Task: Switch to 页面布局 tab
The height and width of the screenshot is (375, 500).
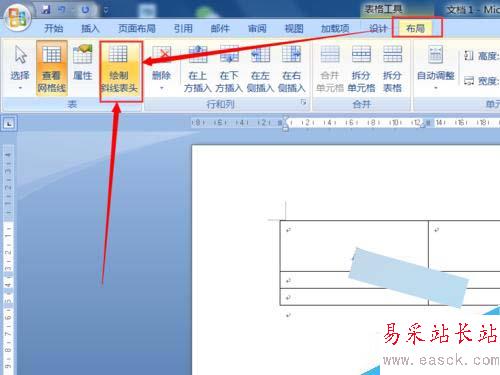Action: 137,28
